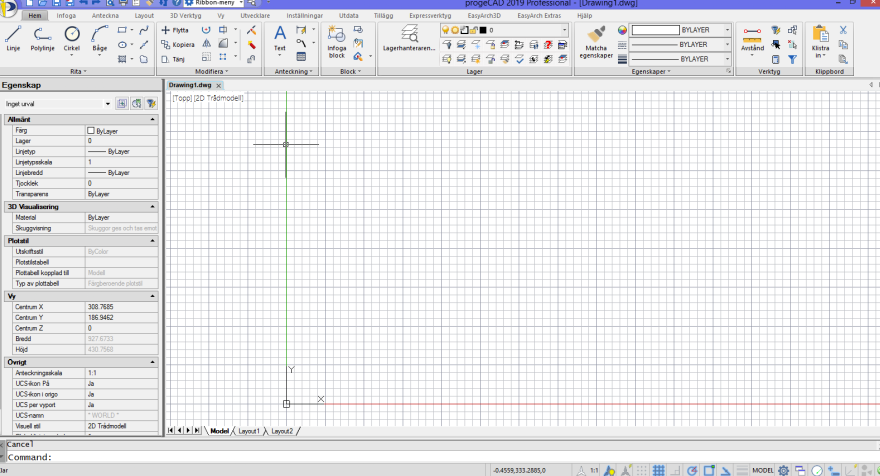
Task: Click the Matcha egenskaper brush icon
Action: (596, 42)
